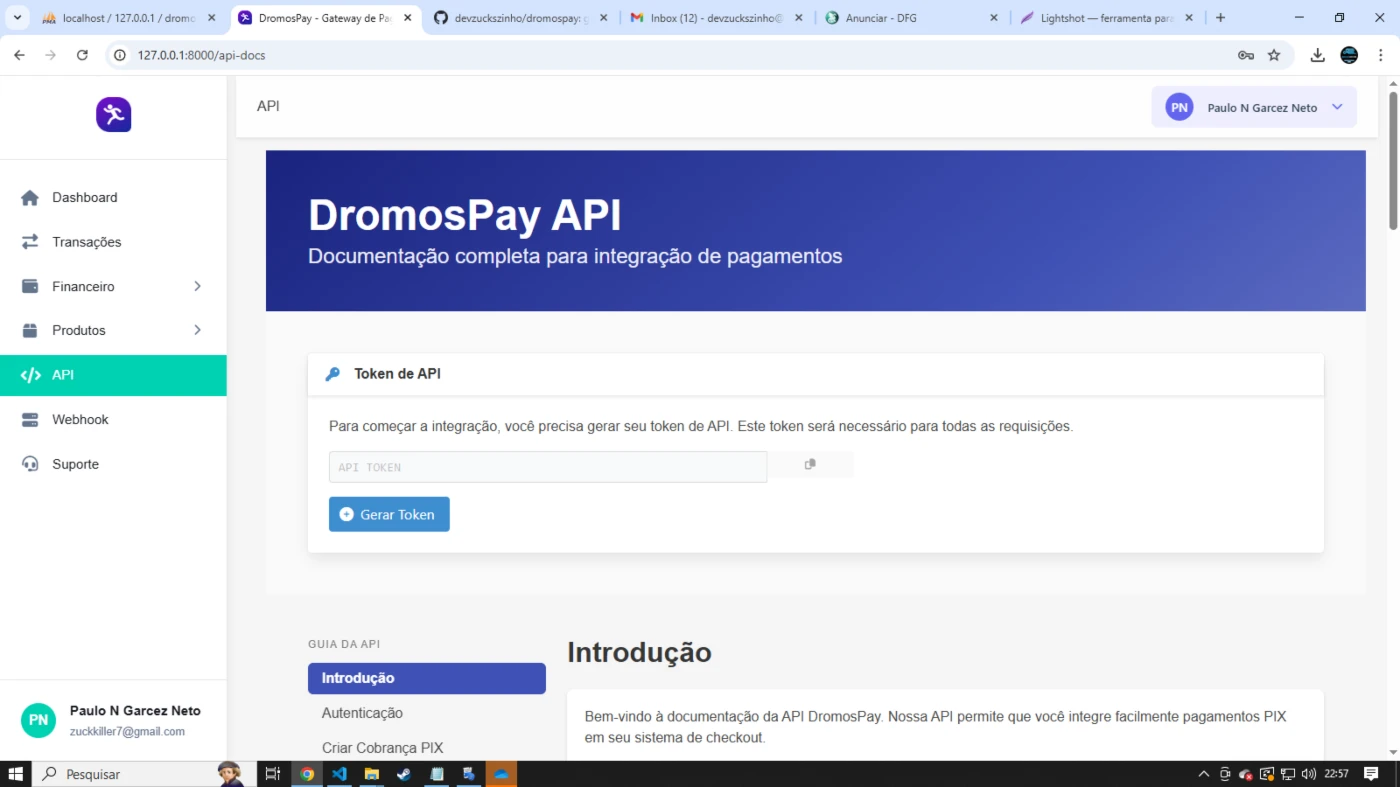This screenshot has height=787, width=1400.
Task: Open Task View on the taskbar
Action: pyautogui.click(x=272, y=774)
